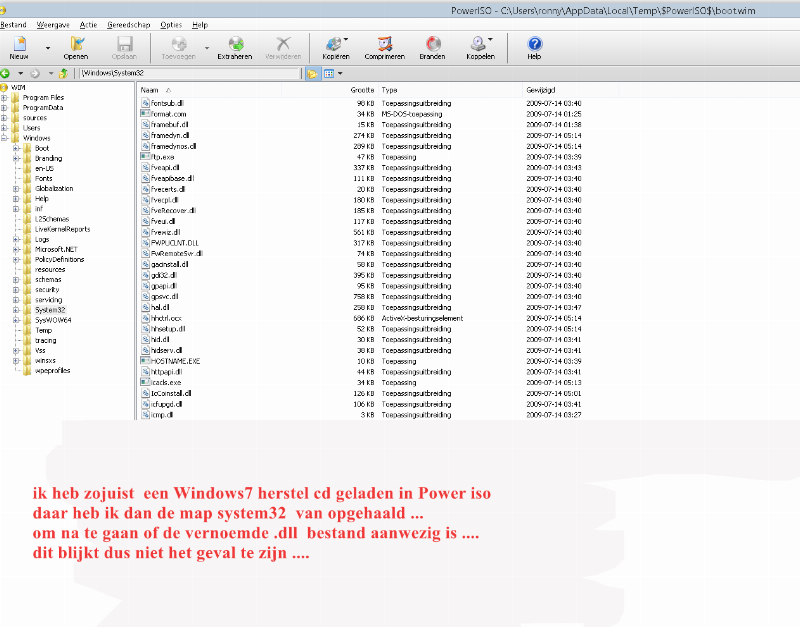Screen dimensions: 800x627
Task: Expand the sources tree node
Action: click(4, 118)
